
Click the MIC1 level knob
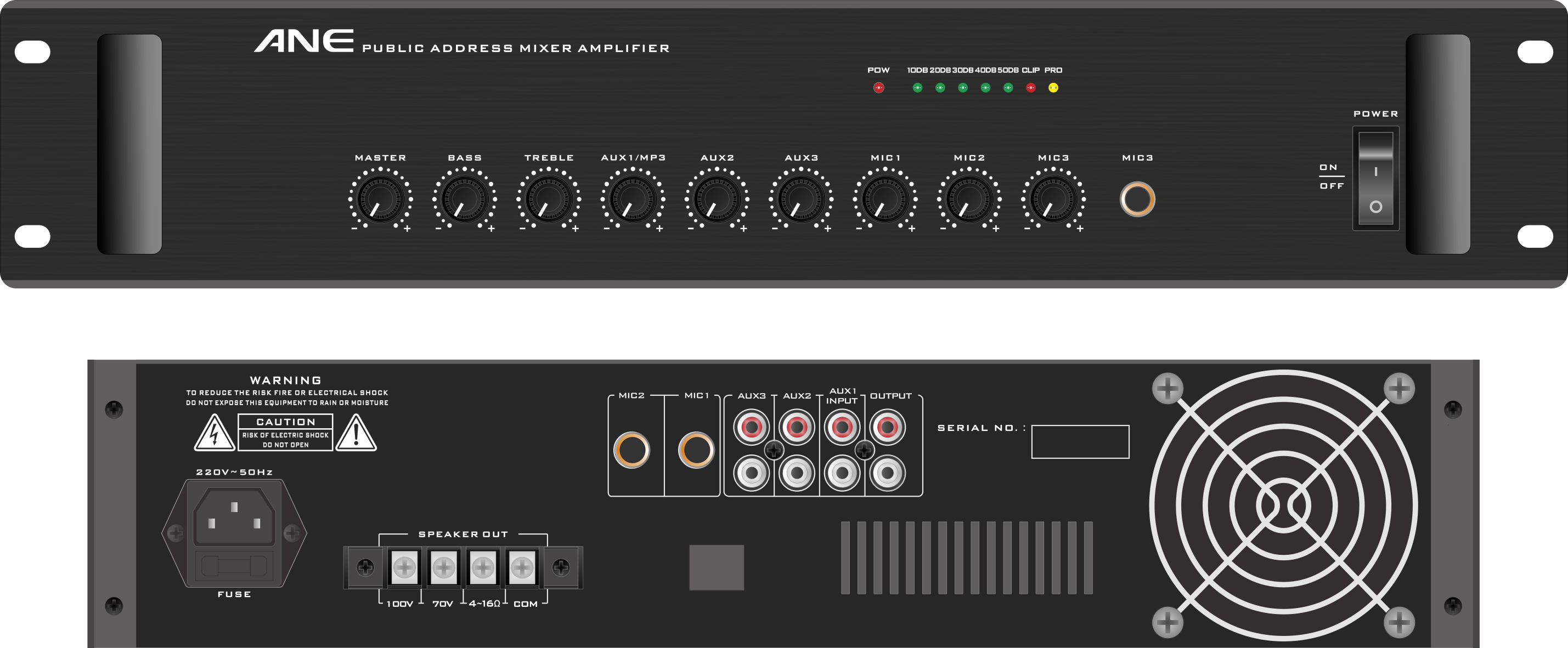pyautogui.click(x=885, y=199)
